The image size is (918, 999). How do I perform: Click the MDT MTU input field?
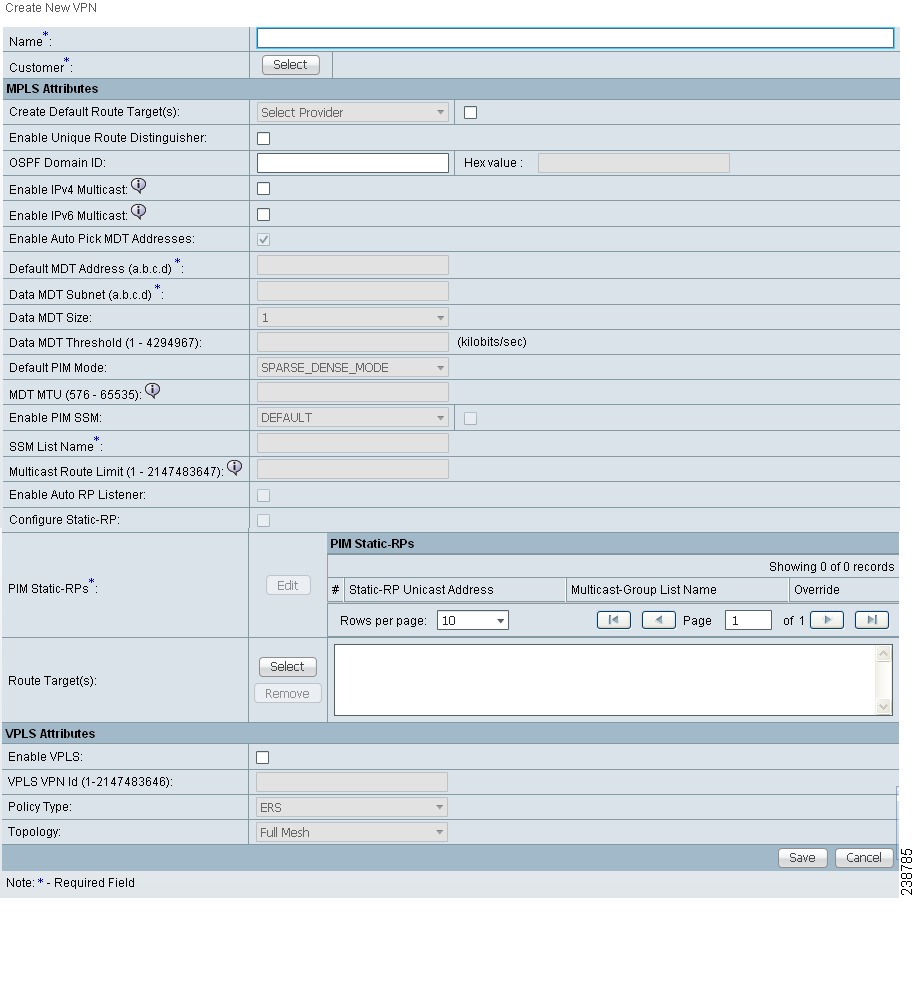tap(352, 392)
